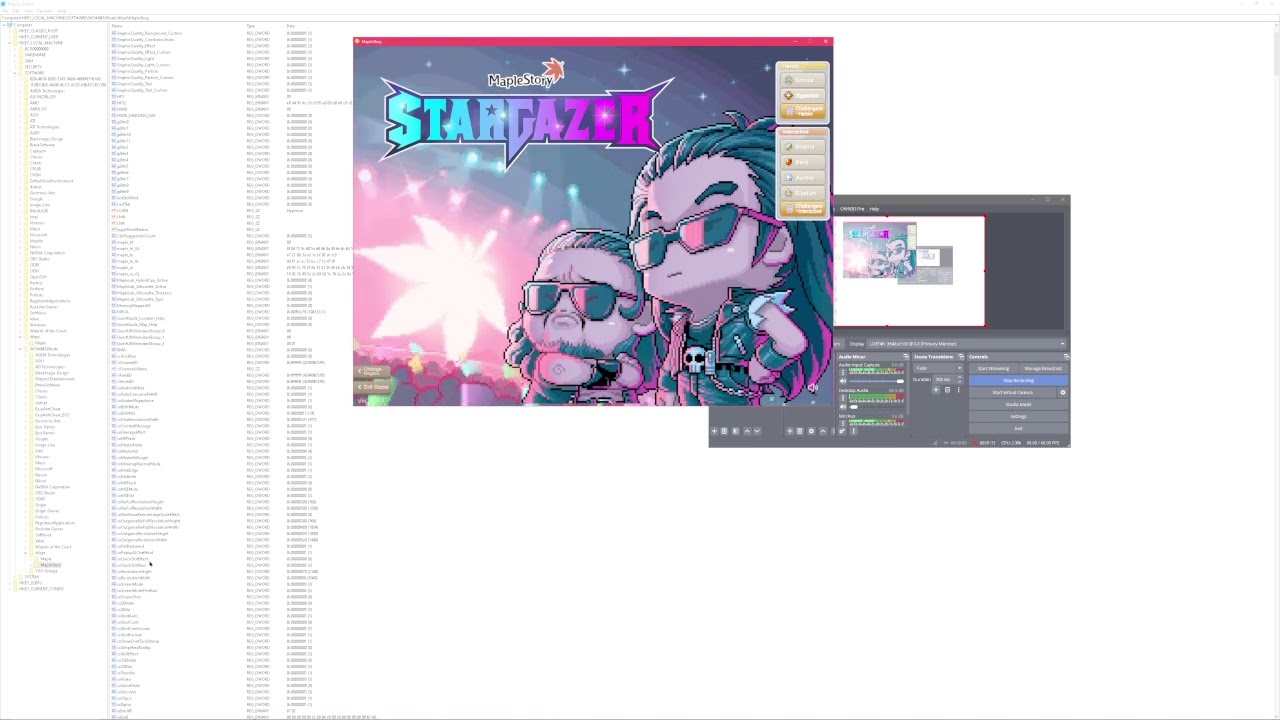Open the Edit menu in Registry Editor
Viewport: 1280px width, 720px height.
[16, 11]
